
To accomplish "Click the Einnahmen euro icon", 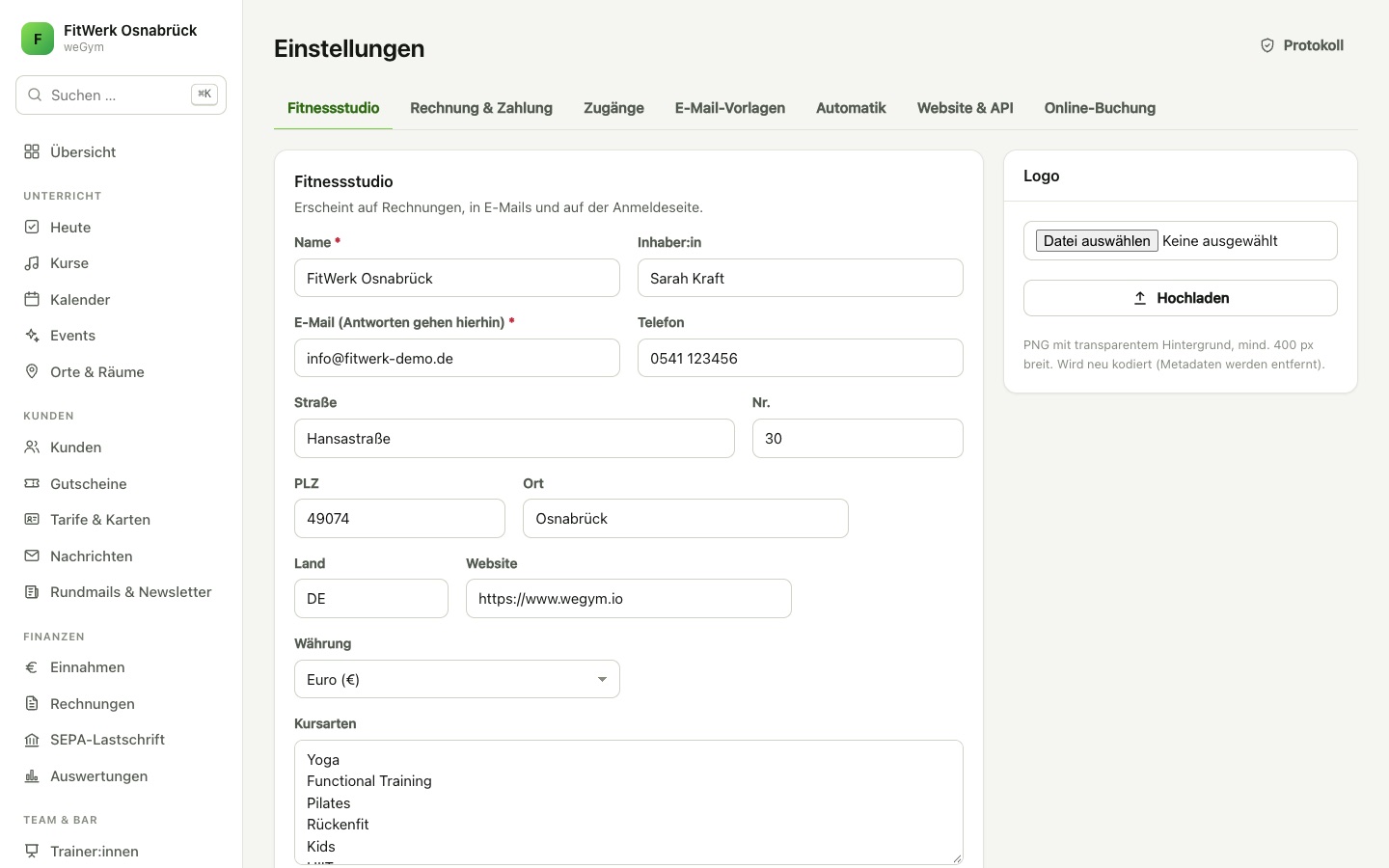I will (32, 667).
